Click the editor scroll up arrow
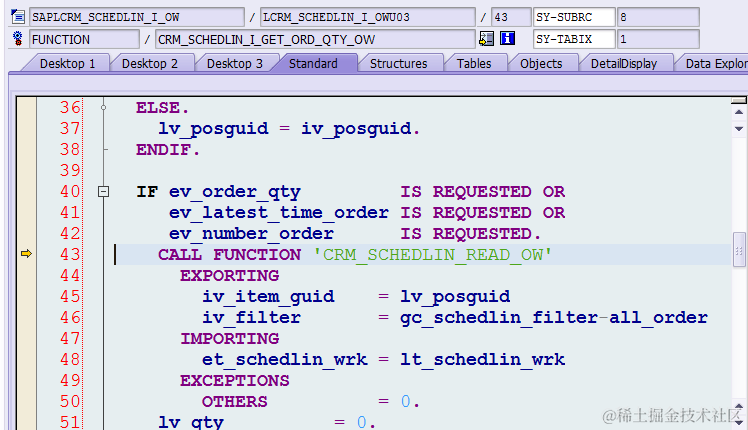748x430 pixels. (739, 112)
